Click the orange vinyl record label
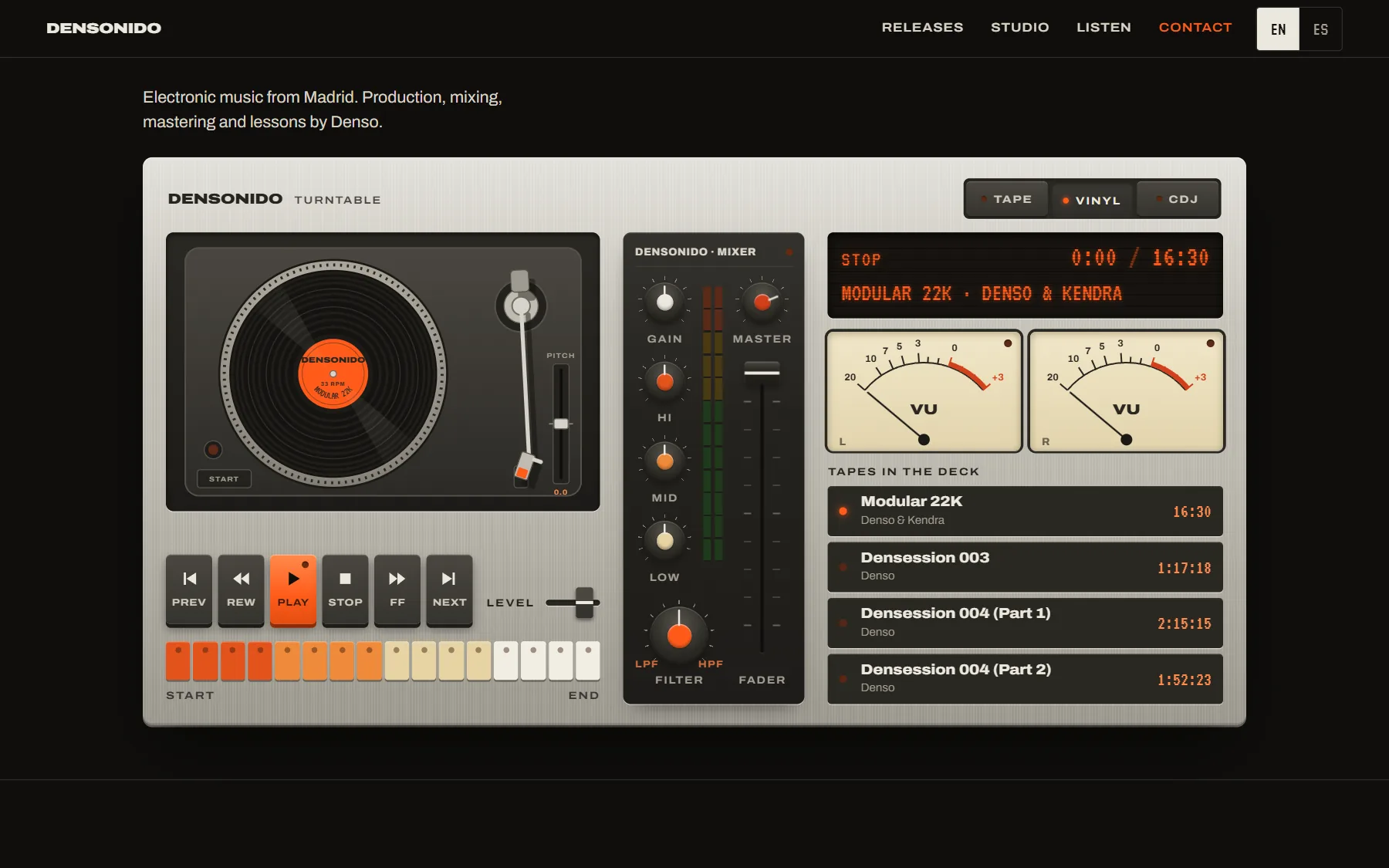Screen dimensions: 1389x868 333,374
